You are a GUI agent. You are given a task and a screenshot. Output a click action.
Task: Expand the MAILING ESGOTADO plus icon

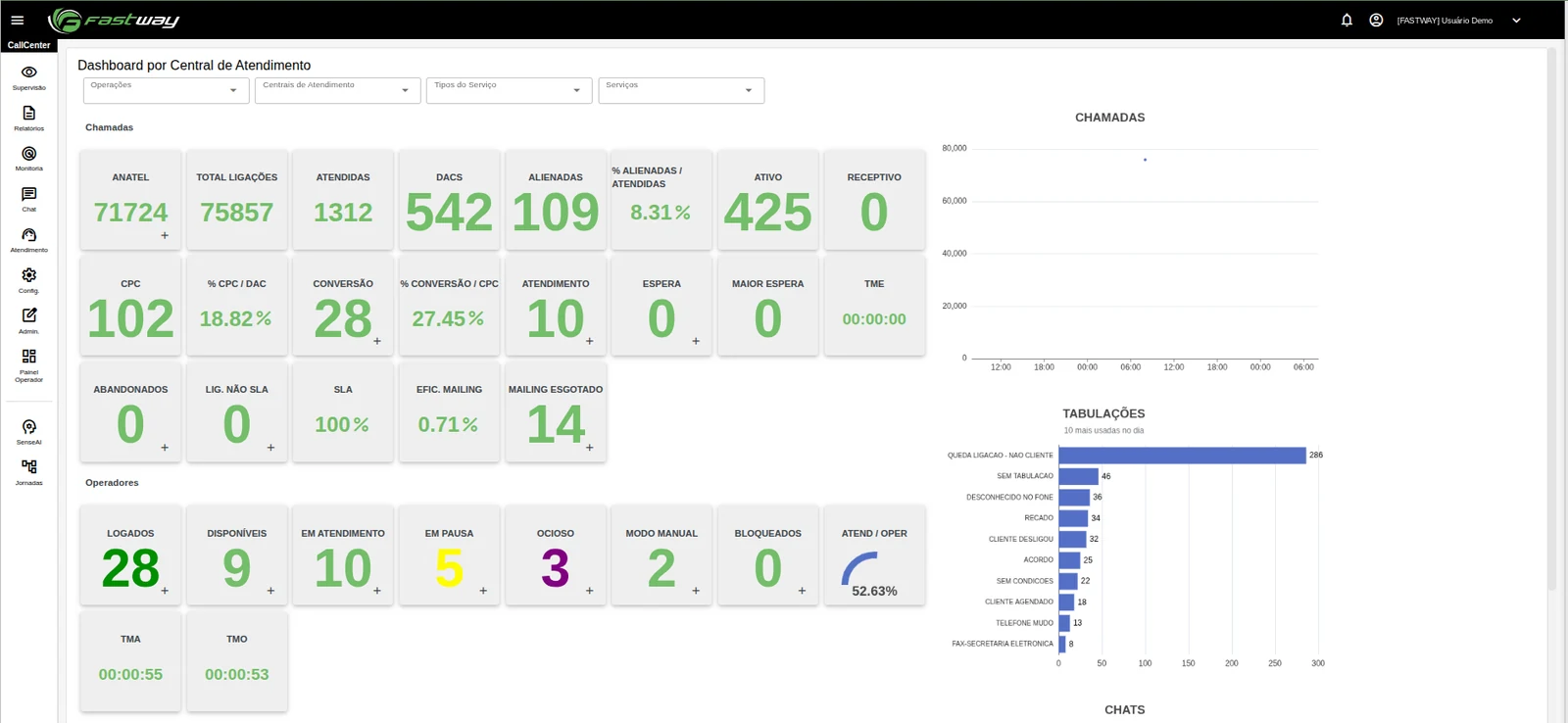[590, 448]
